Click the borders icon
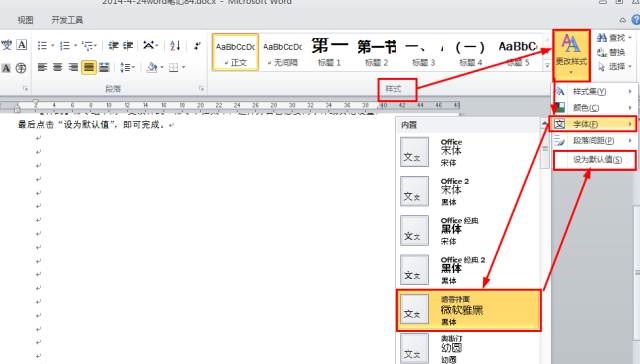640x364 pixels. [x=173, y=67]
